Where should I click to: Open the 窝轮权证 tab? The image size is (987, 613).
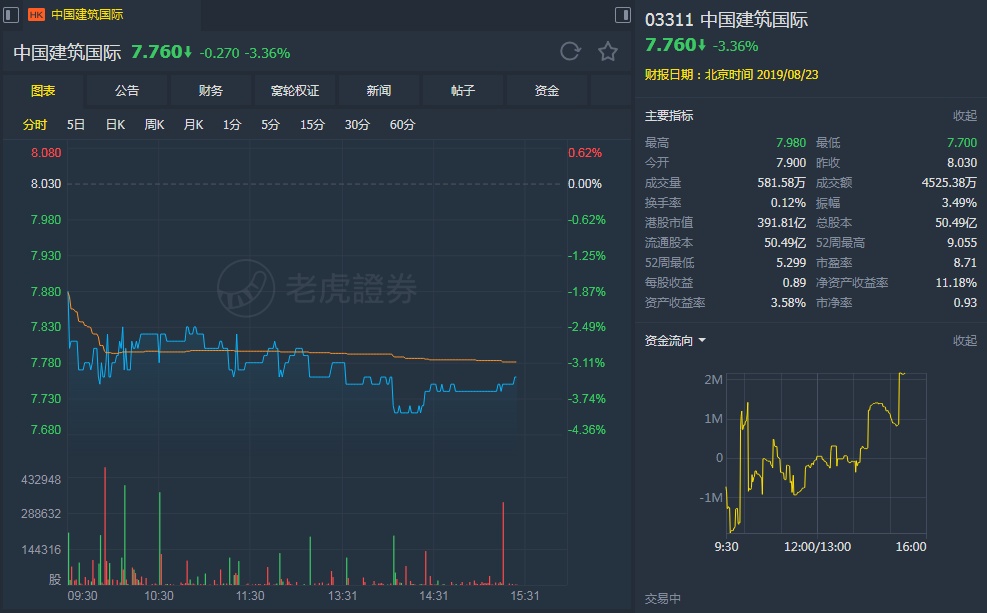coord(295,91)
